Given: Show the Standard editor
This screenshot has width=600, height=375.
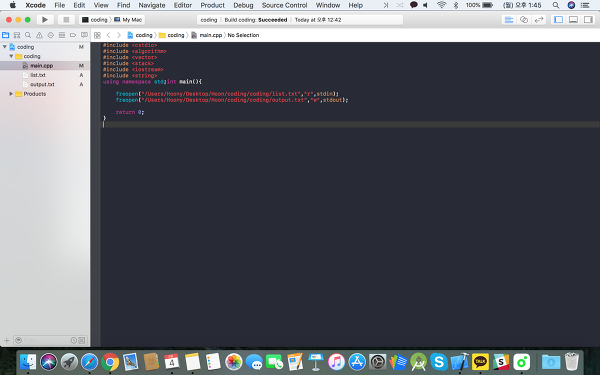Looking at the screenshot, I should point(509,20).
